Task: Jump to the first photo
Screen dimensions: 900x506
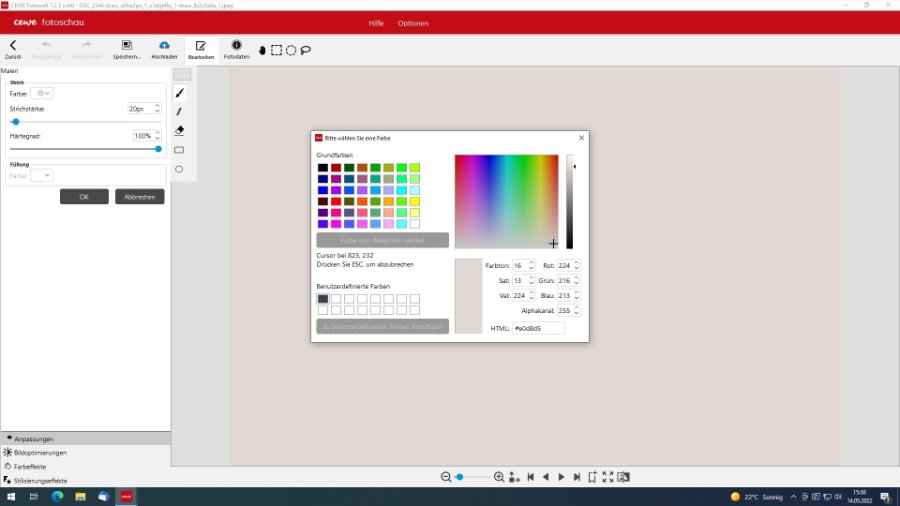Action: (530, 477)
